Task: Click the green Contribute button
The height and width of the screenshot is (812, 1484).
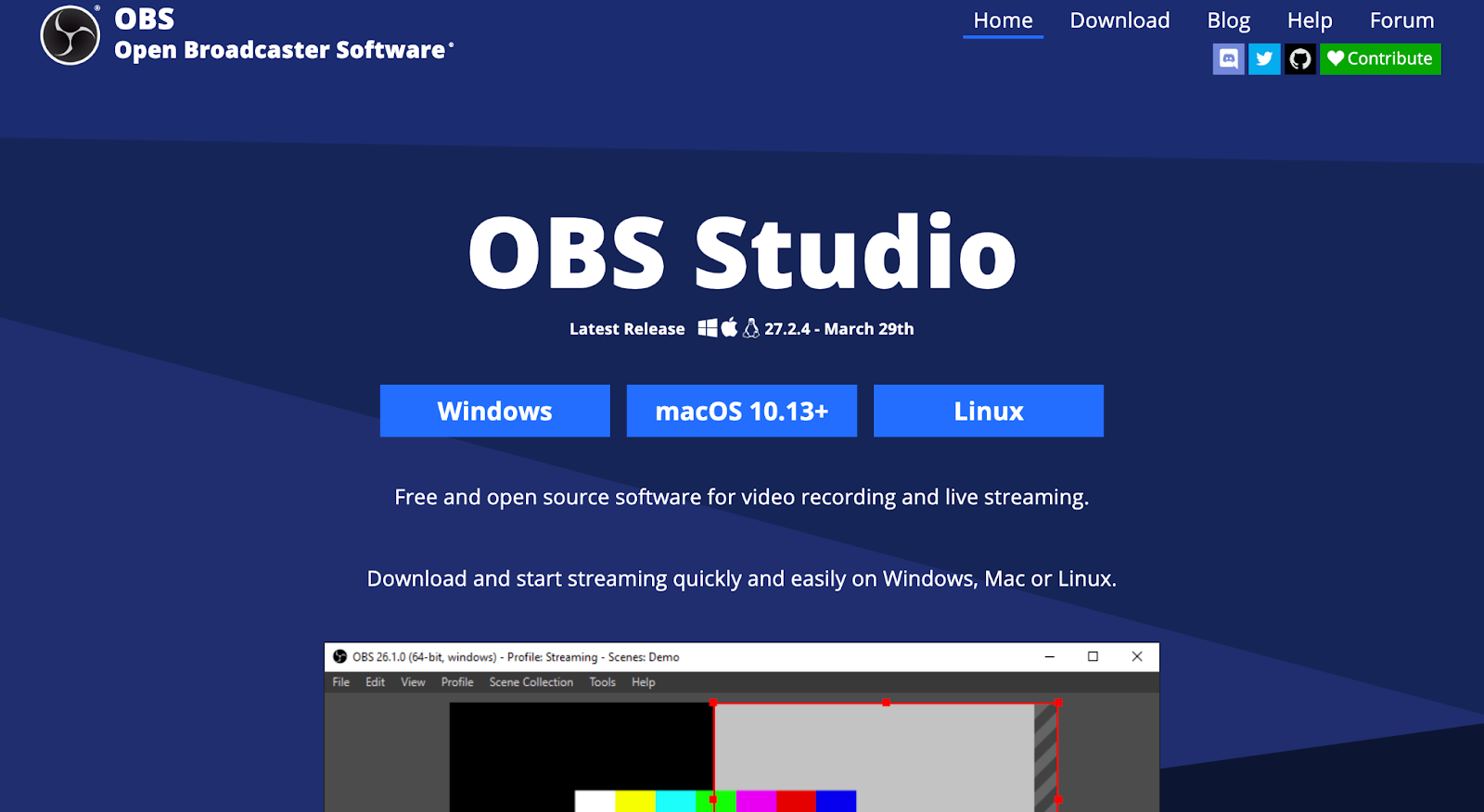Action: tap(1380, 59)
